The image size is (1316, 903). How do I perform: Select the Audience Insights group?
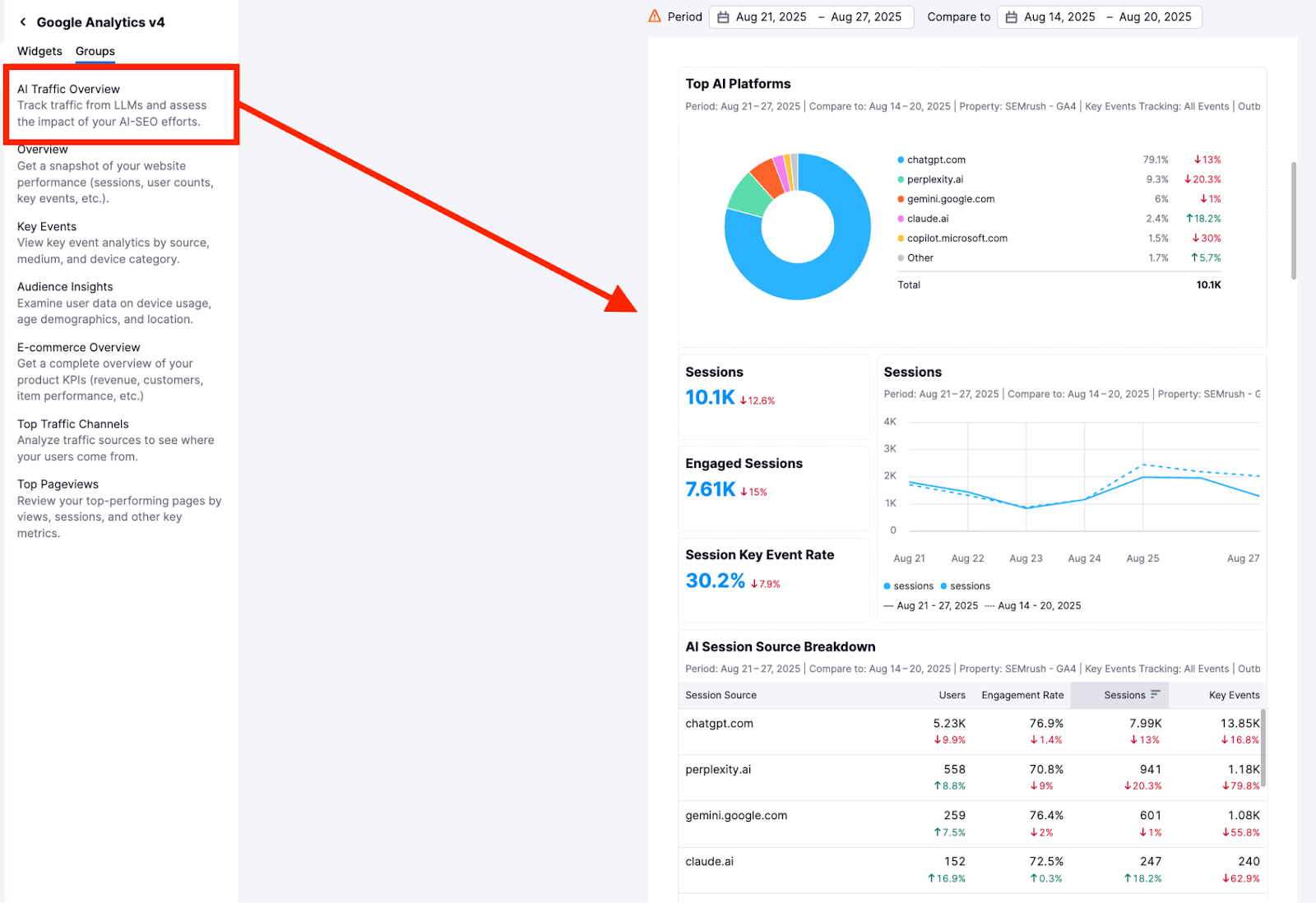tap(65, 286)
